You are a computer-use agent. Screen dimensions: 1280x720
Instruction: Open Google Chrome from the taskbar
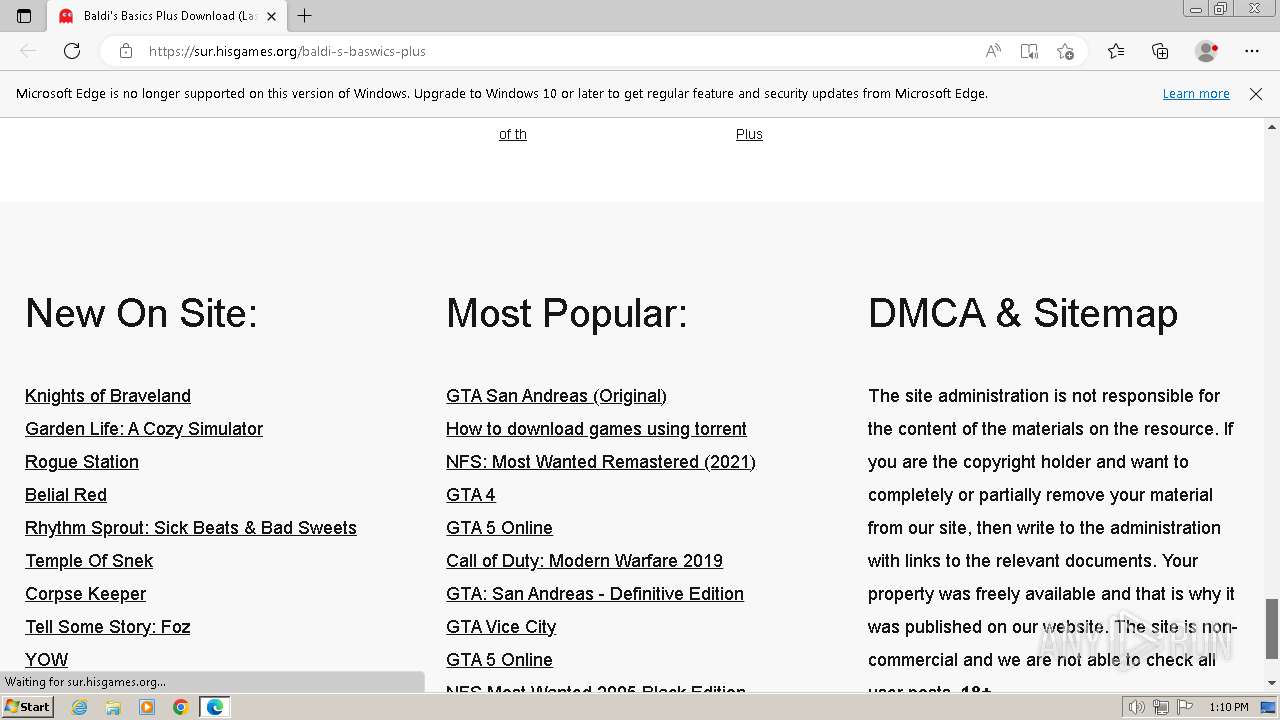tap(180, 707)
